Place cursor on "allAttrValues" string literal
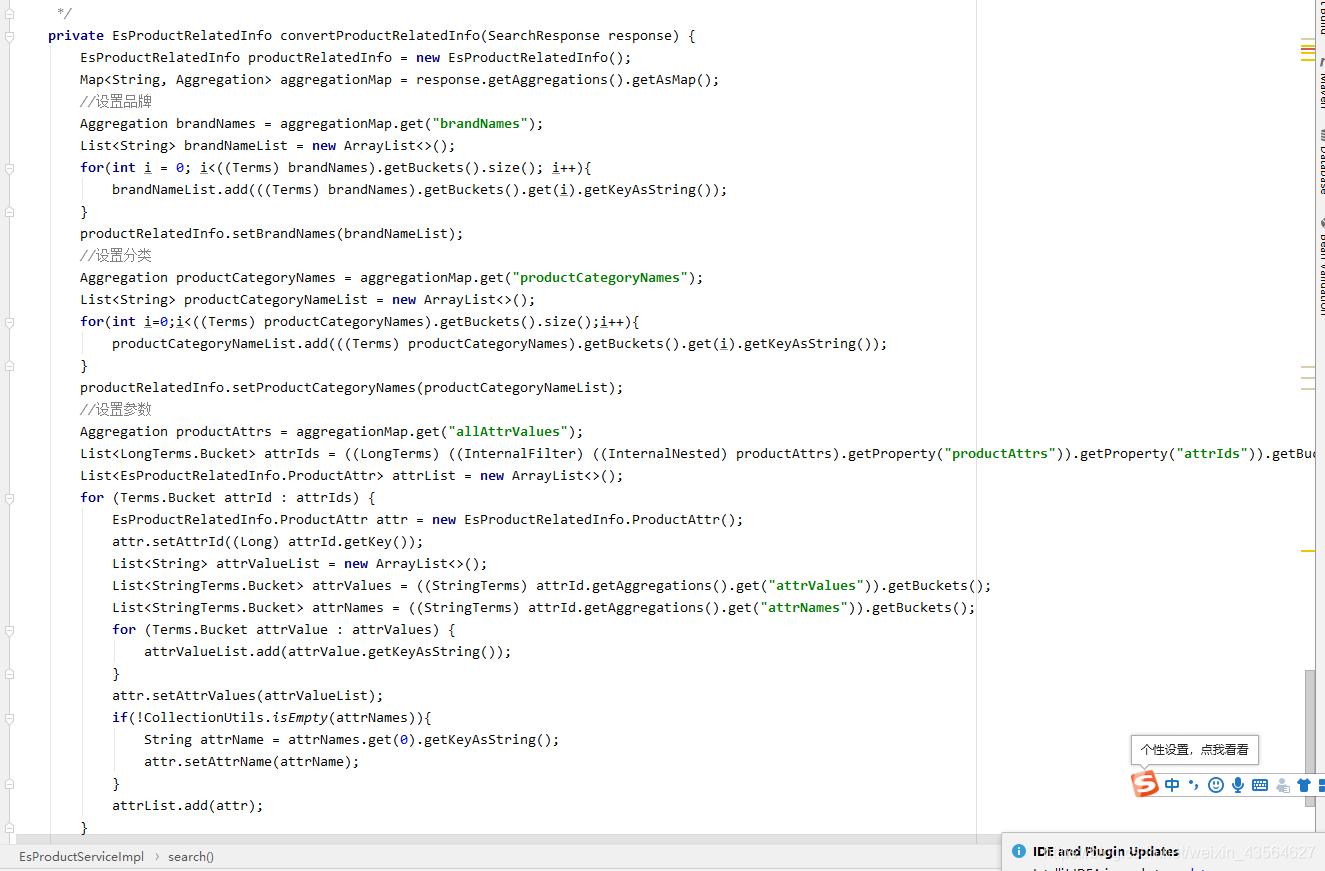The height and width of the screenshot is (871, 1325). [x=507, y=432]
